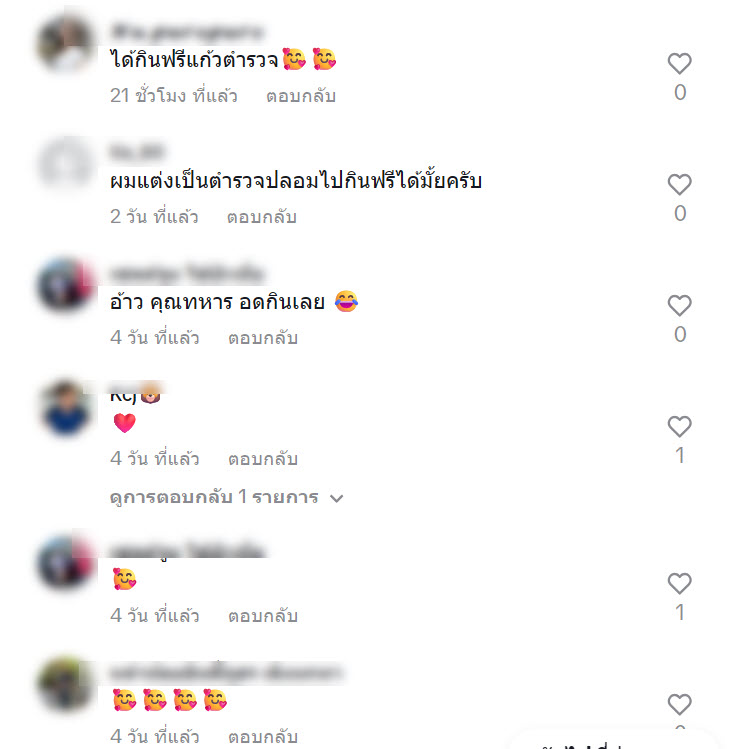Reply to the 21 ชั่วโมง ที่แล้ว comment
This screenshot has width=741, height=749.
[x=301, y=96]
